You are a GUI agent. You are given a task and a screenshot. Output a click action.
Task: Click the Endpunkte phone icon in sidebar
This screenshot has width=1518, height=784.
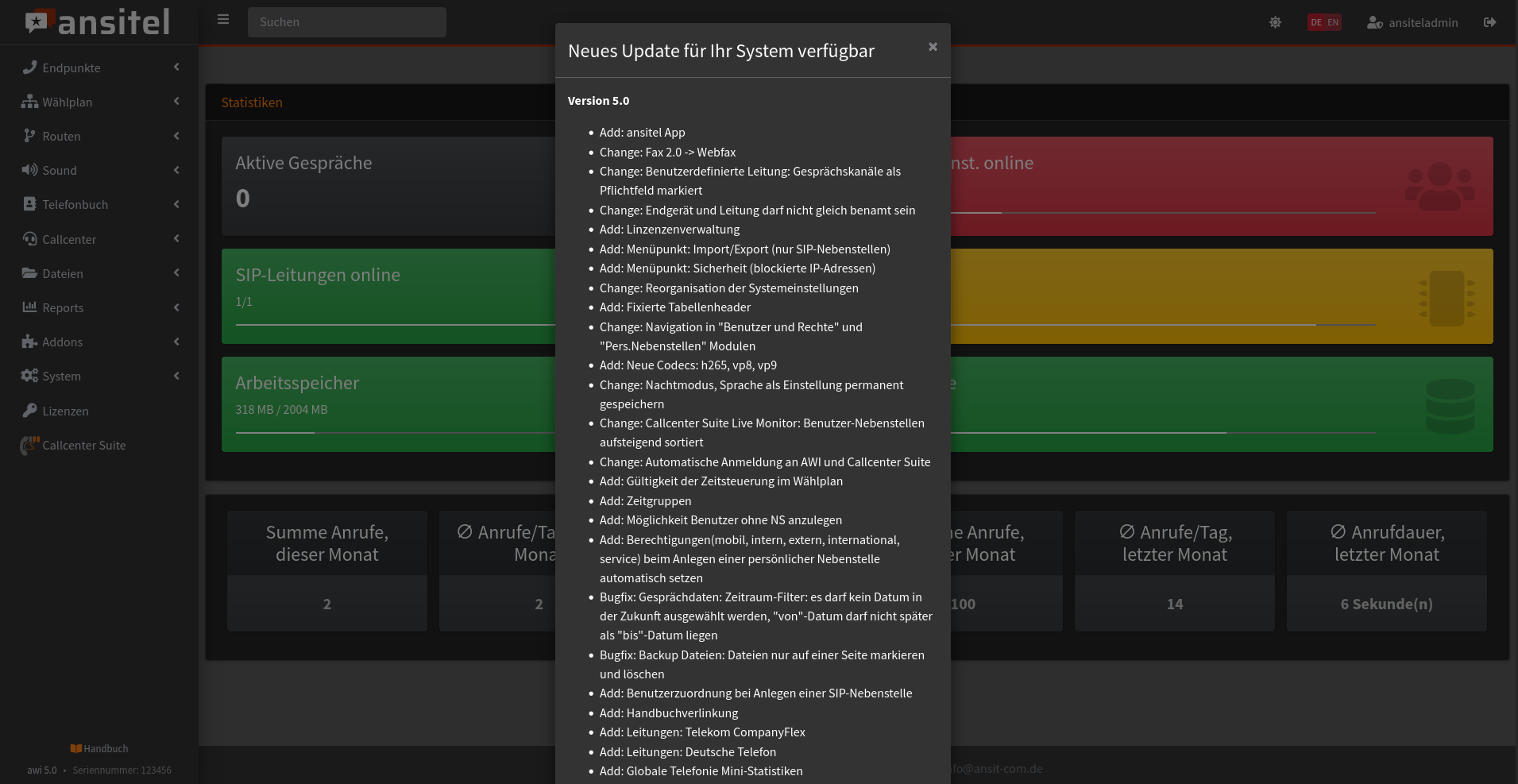pyautogui.click(x=29, y=68)
